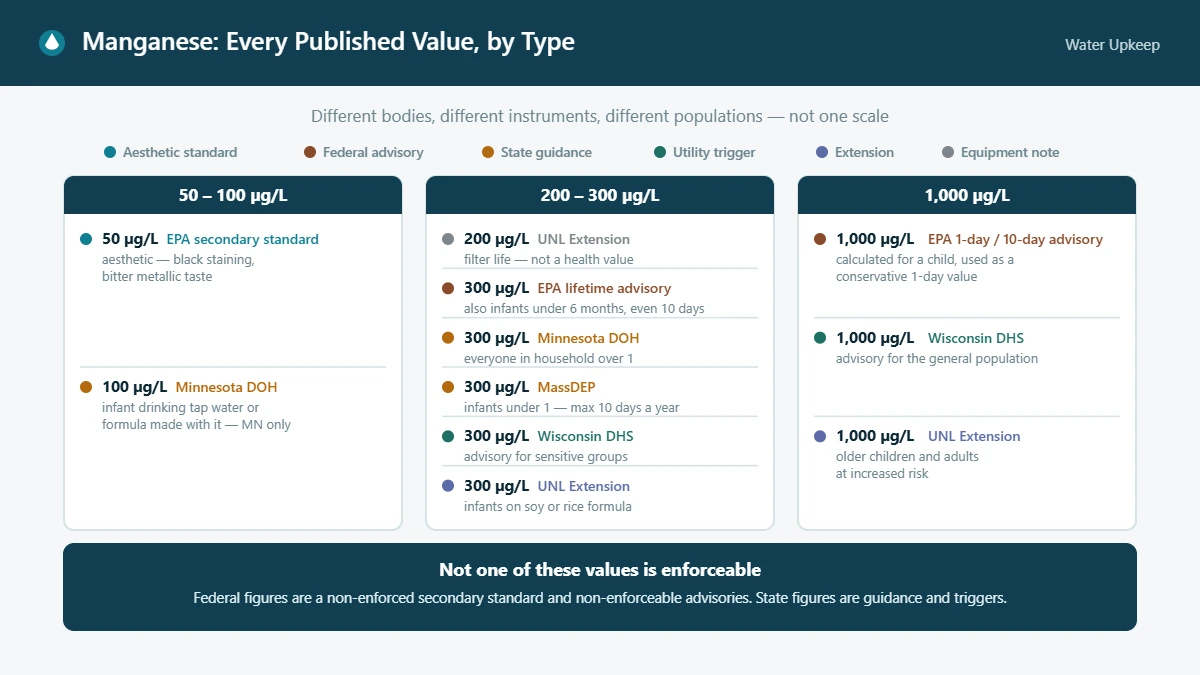This screenshot has width=1200, height=675.
Task: Select 'EPA lifetime advisory' label
Action: click(605, 289)
